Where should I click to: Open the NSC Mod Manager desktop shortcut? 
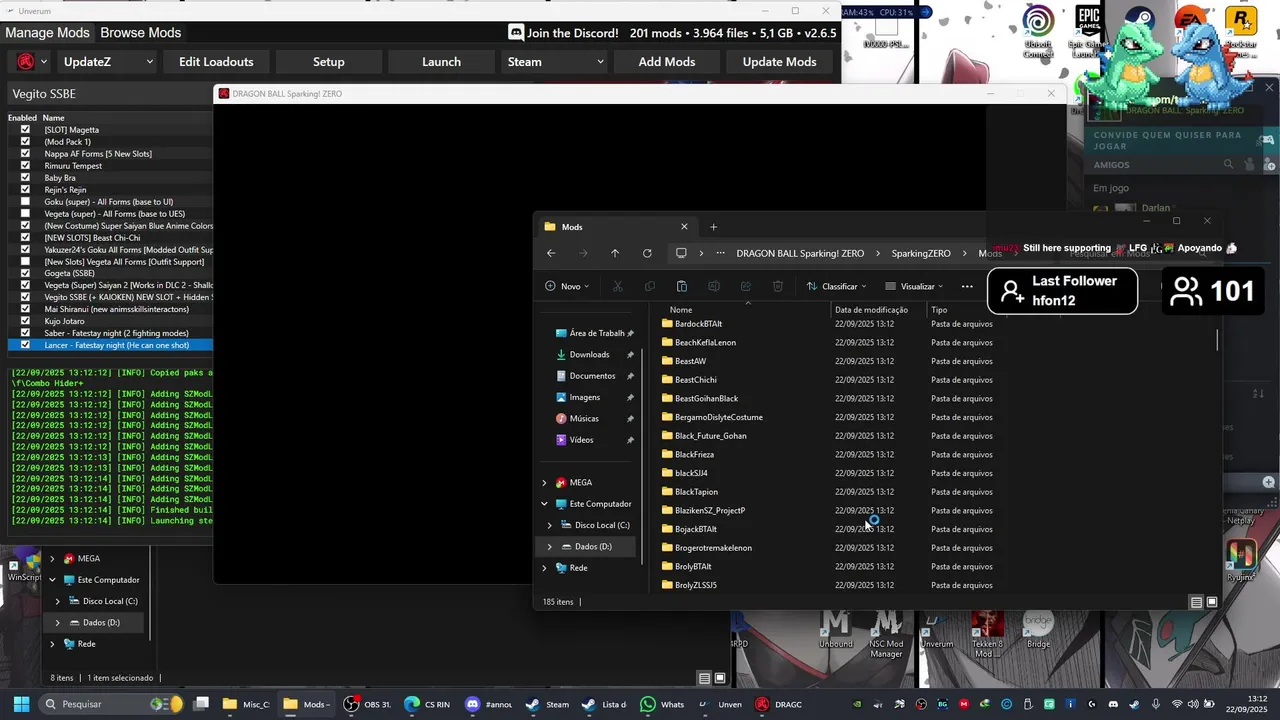coord(886,635)
